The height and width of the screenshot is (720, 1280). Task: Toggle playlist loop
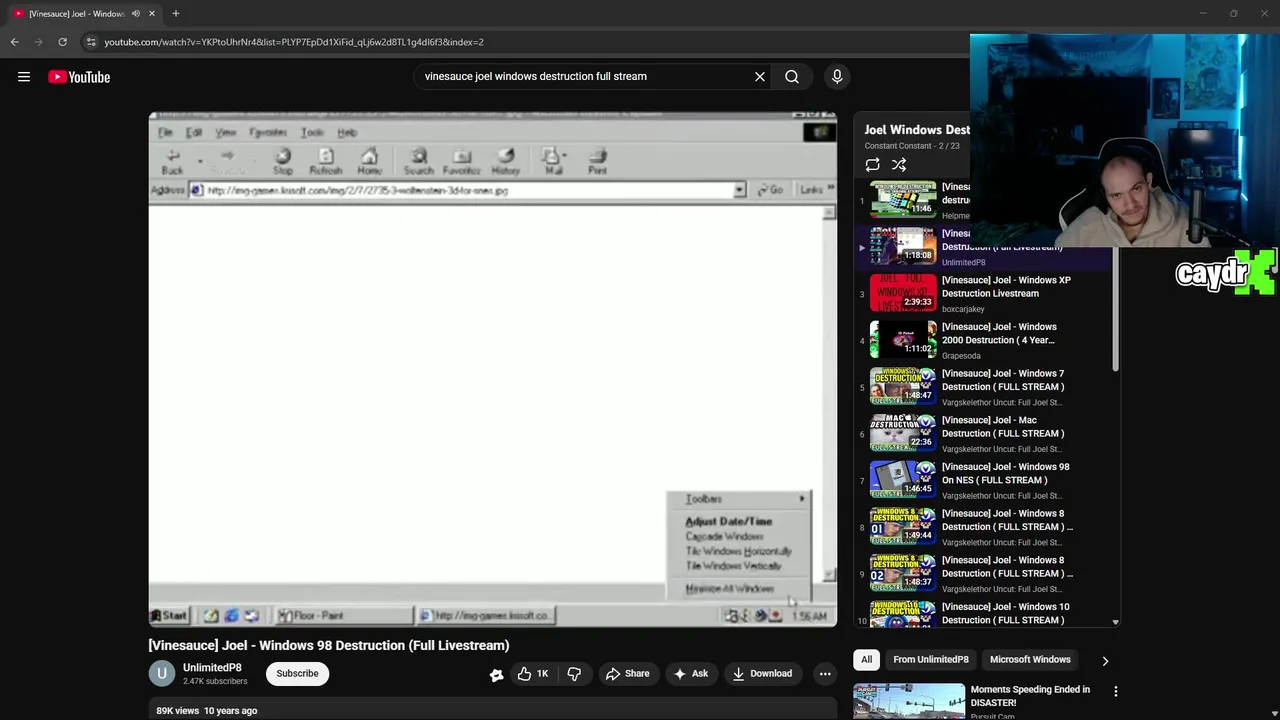click(873, 165)
